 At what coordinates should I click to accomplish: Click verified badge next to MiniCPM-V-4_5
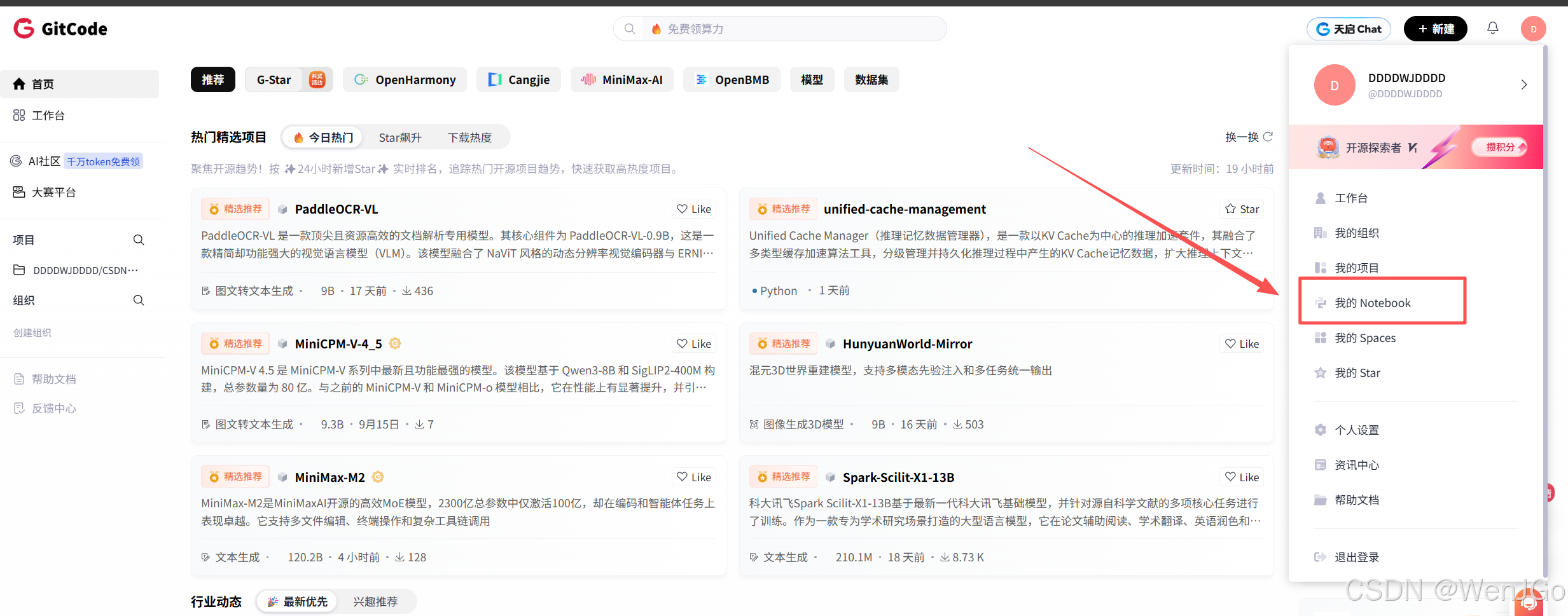395,343
